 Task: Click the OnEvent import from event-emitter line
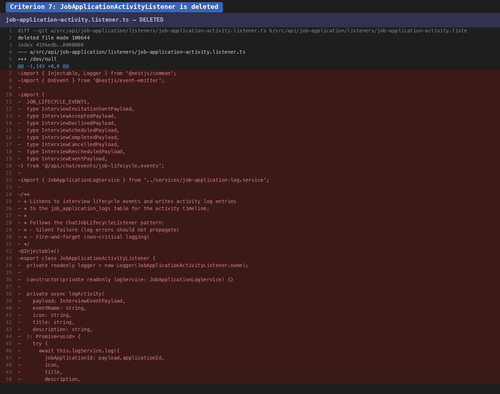click(91, 80)
